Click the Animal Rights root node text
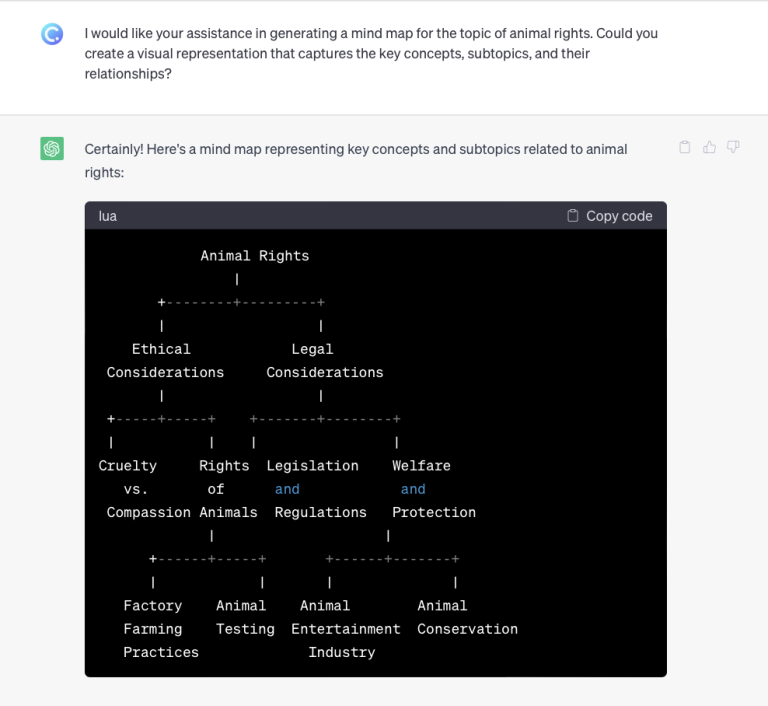Viewport: 768px width, 706px height. click(254, 256)
